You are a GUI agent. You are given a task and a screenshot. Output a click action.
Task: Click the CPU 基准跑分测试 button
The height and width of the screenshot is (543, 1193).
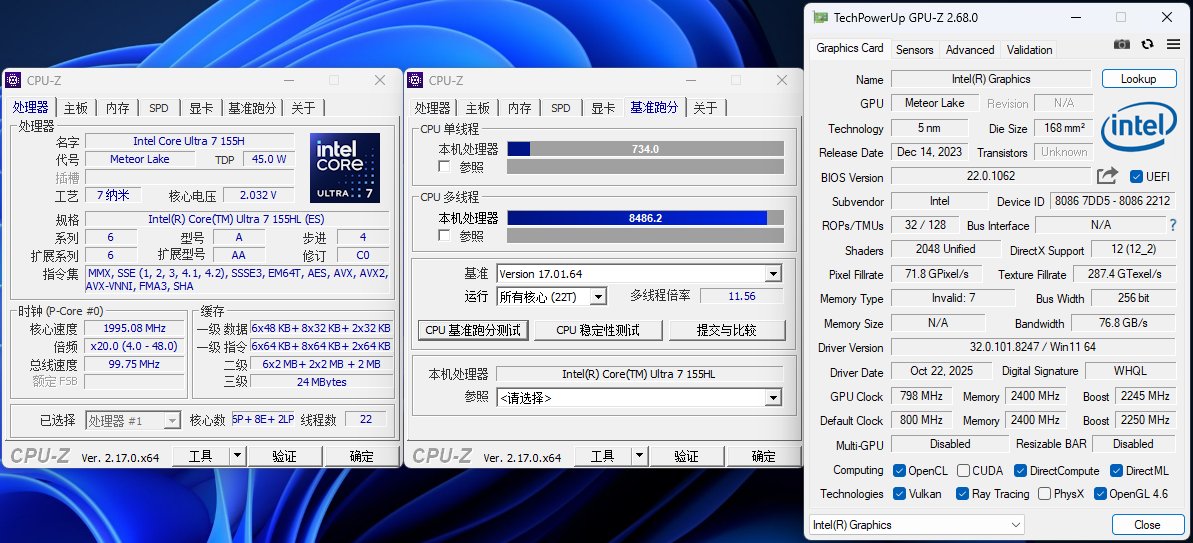473,330
